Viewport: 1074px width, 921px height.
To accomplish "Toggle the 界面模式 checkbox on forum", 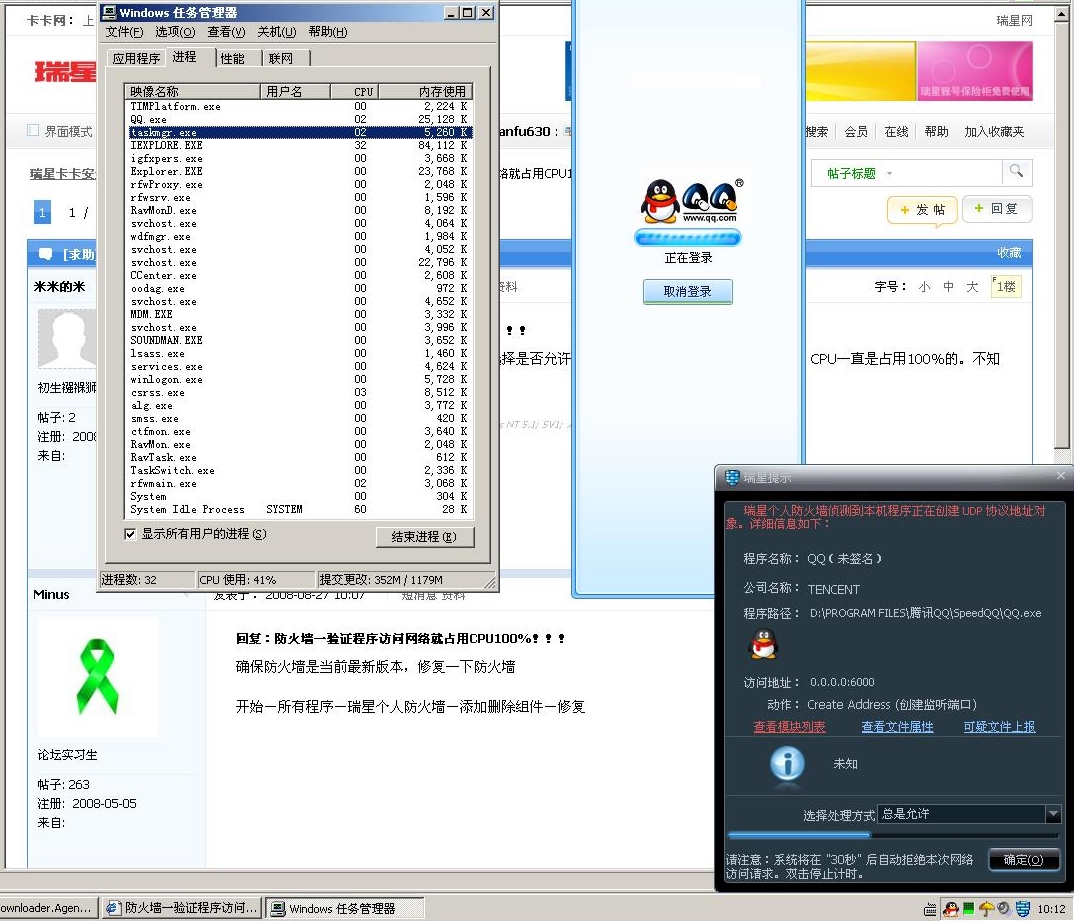I will coord(33,130).
